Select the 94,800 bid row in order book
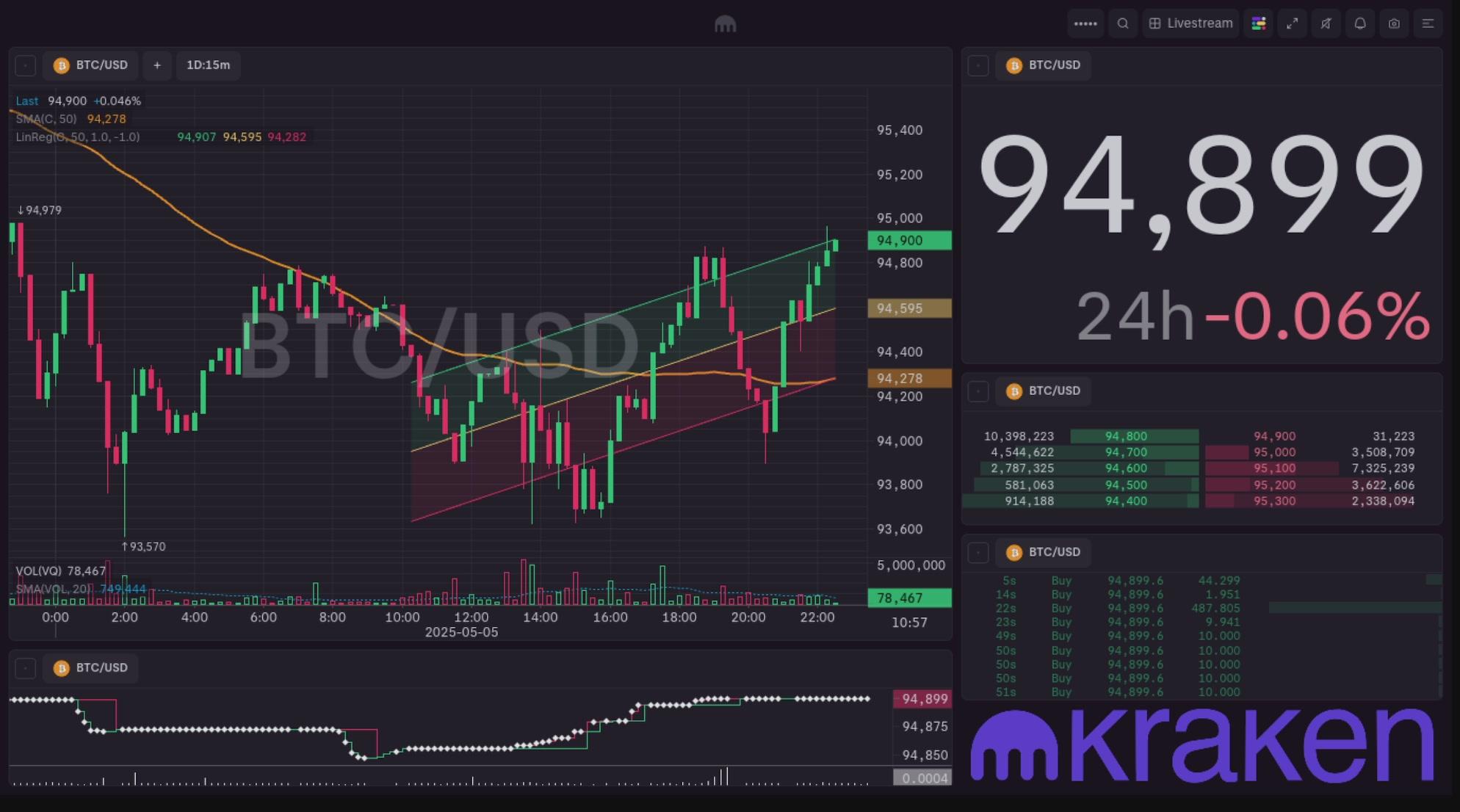This screenshot has height=812, width=1460. pos(1080,436)
